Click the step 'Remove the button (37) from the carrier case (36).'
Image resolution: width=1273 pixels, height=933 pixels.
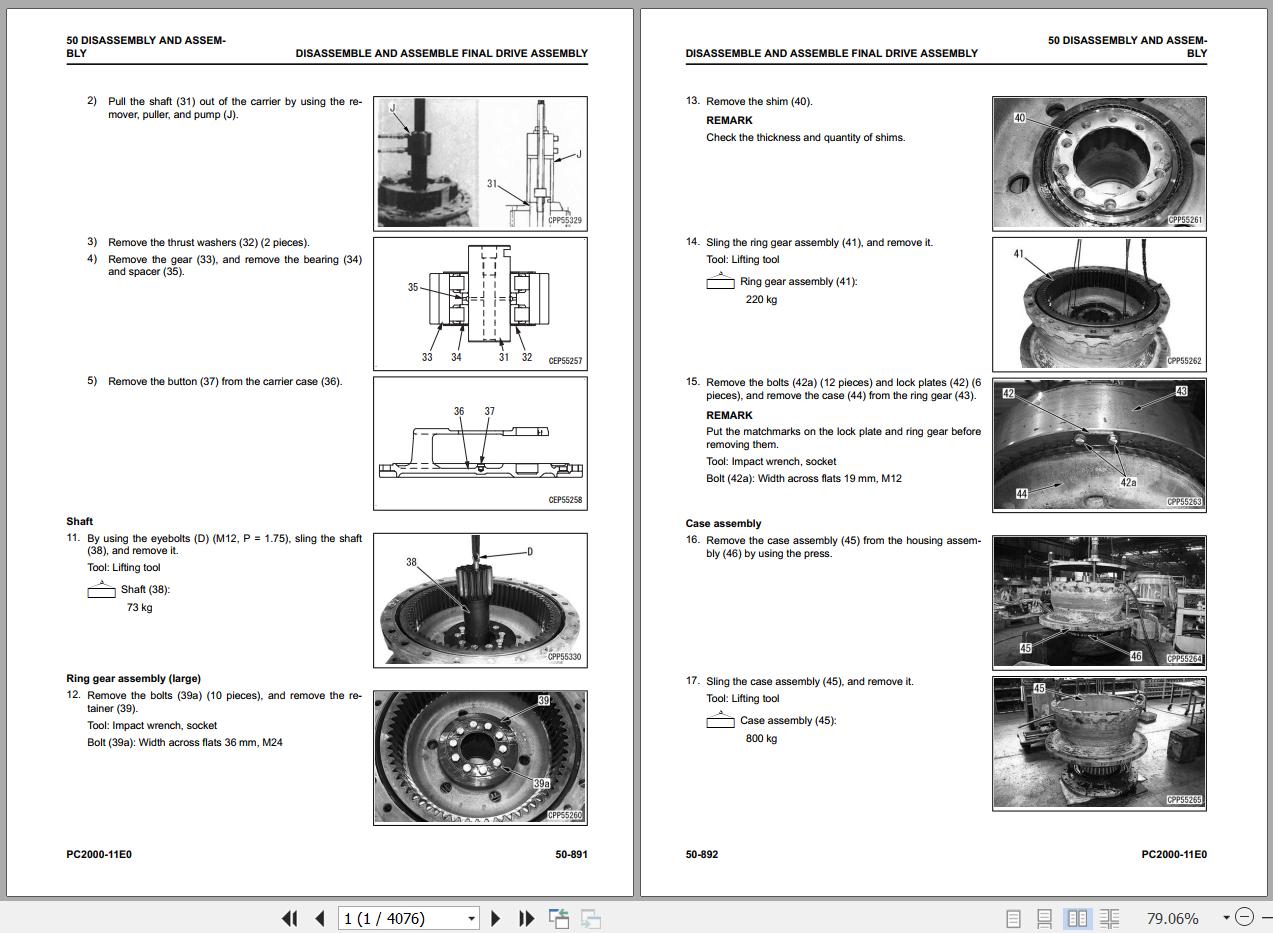pos(225,381)
